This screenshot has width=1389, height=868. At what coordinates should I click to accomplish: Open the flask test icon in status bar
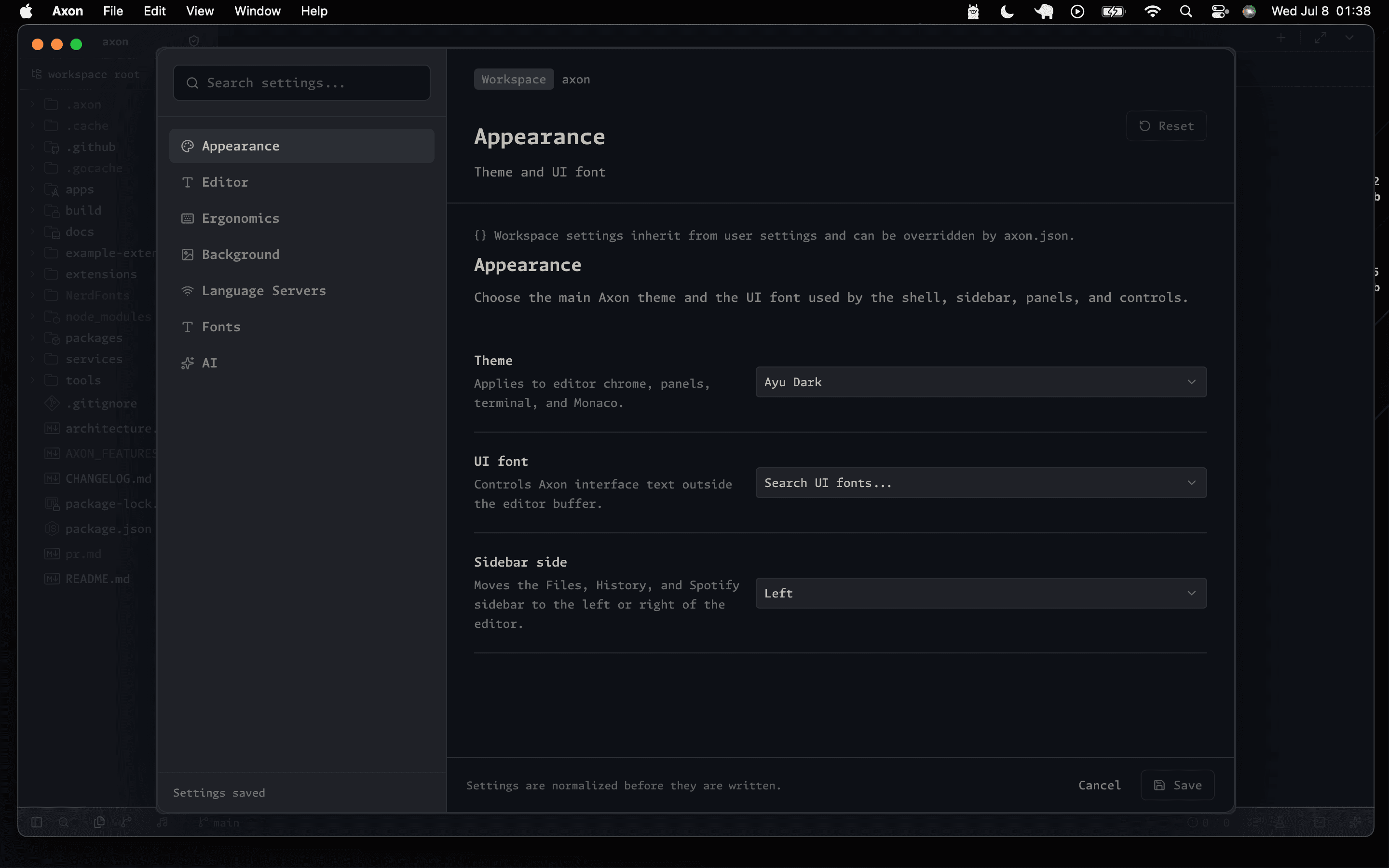[1280, 822]
